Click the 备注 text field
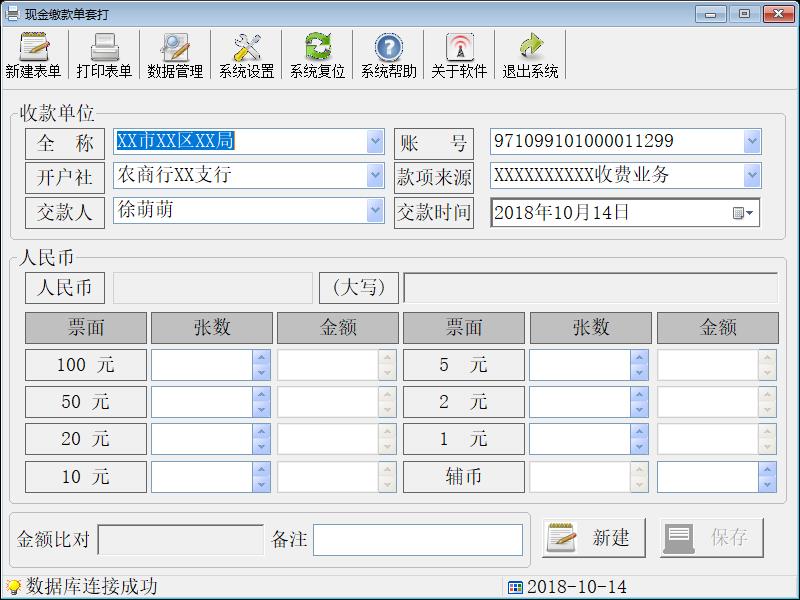The height and width of the screenshot is (600, 800). 418,539
